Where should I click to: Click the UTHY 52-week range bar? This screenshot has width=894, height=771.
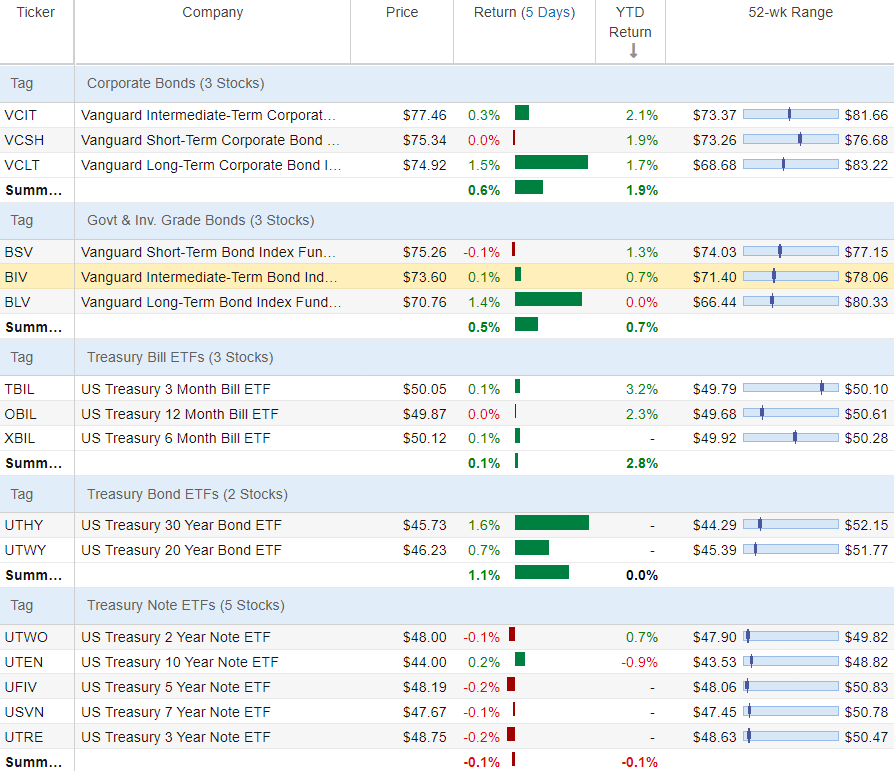[791, 524]
